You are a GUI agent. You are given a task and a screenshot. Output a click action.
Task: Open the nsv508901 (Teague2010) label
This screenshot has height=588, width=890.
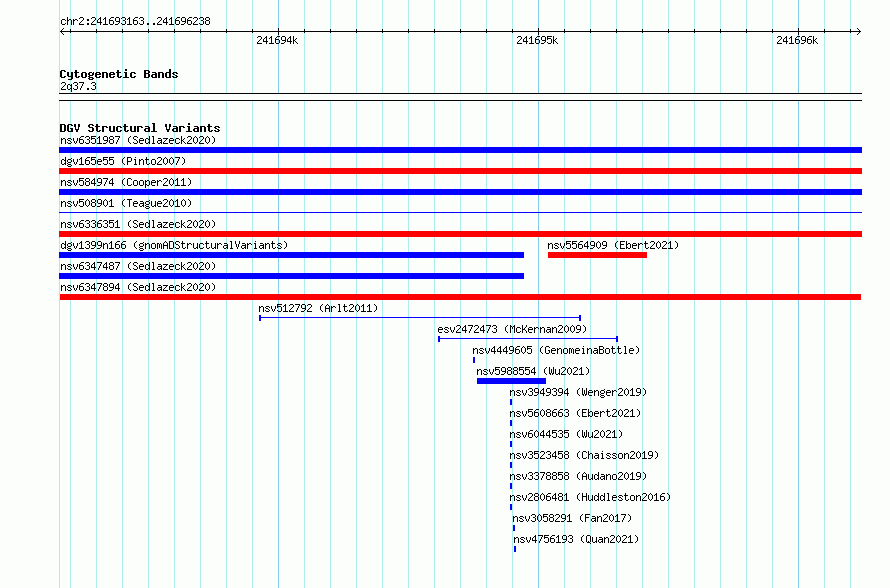[126, 203]
